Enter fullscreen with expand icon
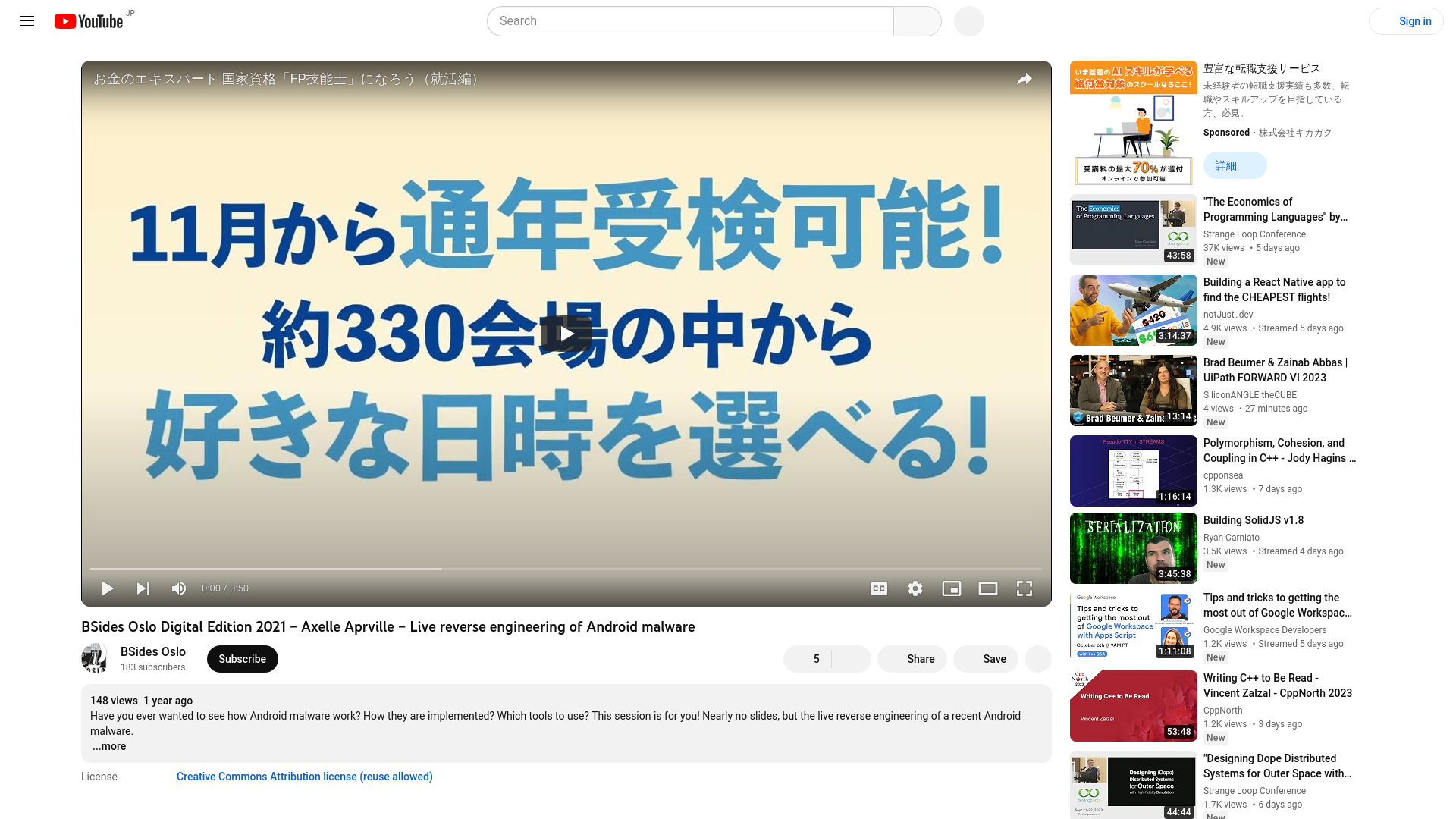Screen dimensions: 1456x819 pos(1025,588)
